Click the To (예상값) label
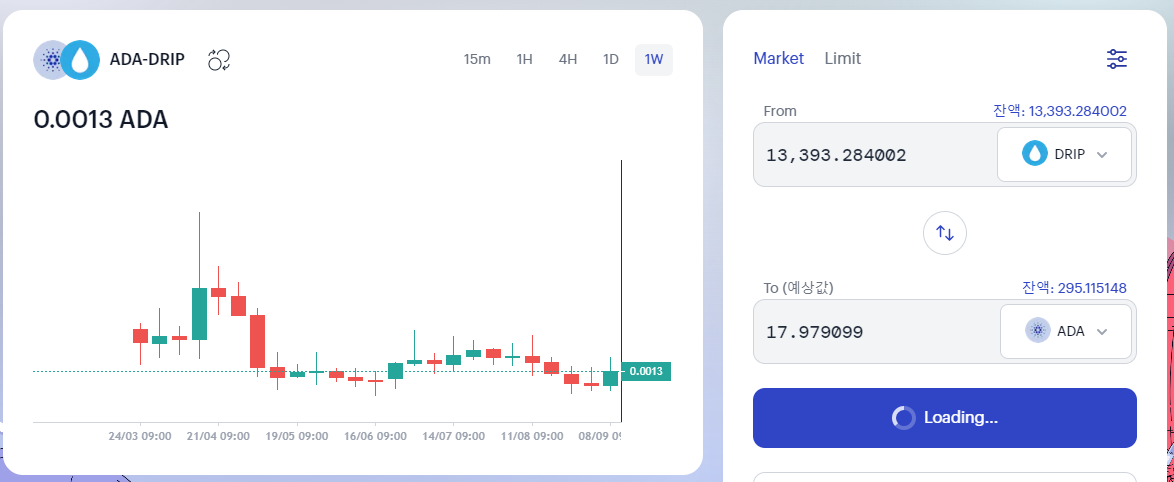The height and width of the screenshot is (482, 1174). coord(799,287)
